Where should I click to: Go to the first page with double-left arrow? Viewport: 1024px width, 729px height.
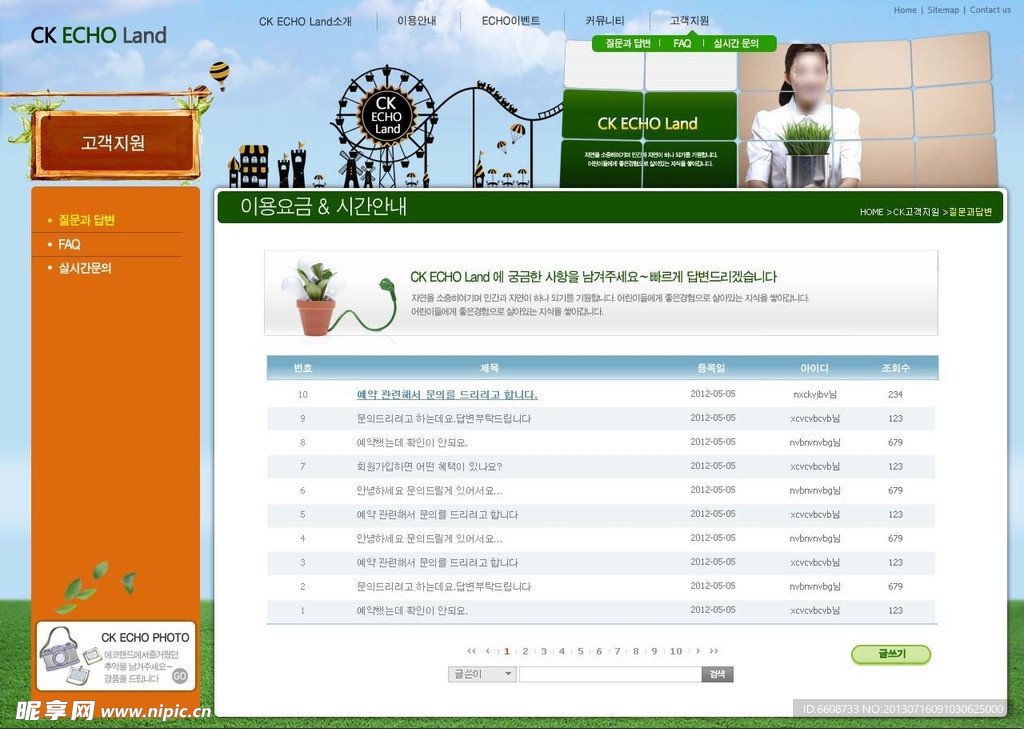pyautogui.click(x=472, y=651)
